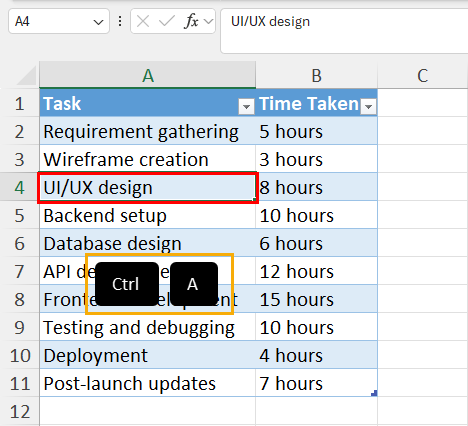This screenshot has width=468, height=426.
Task: Select row 11 header
Action: click(x=20, y=383)
